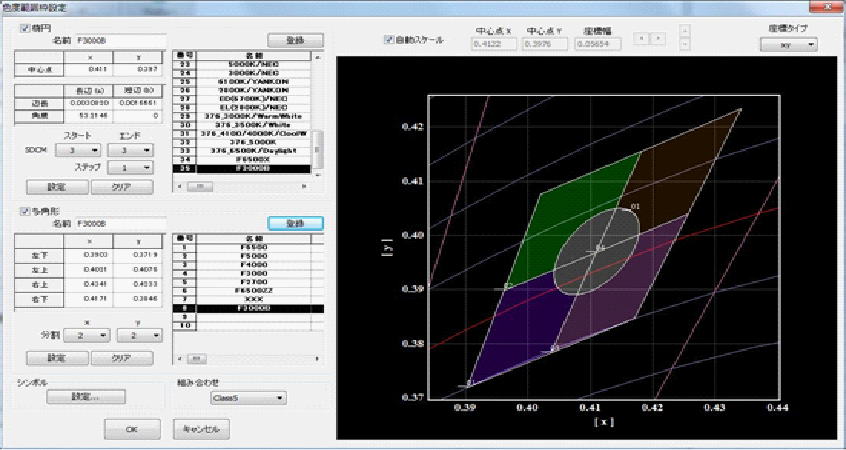This screenshot has width=846, height=450.
Task: Click 登録 button in ellipse section
Action: [x=296, y=40]
